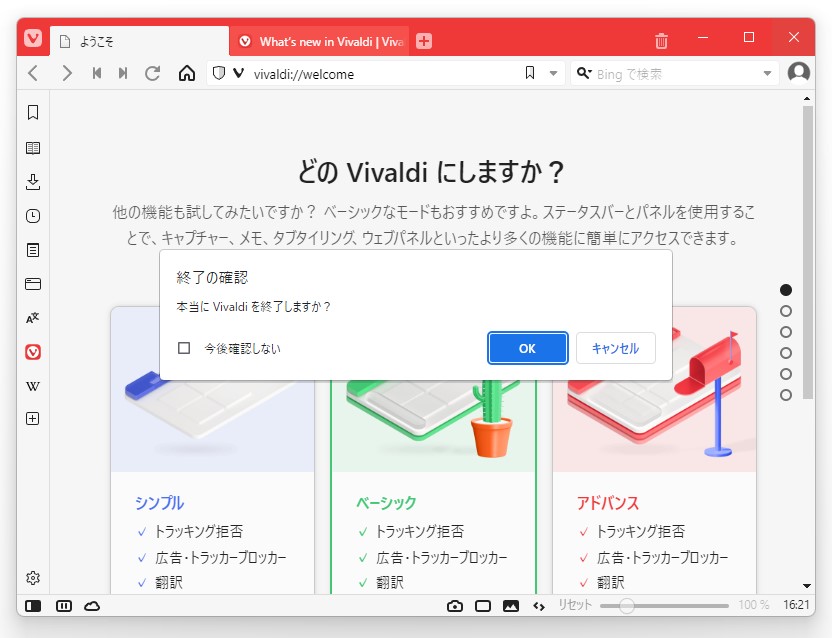
Task: Open the History panel
Action: tap(32, 217)
